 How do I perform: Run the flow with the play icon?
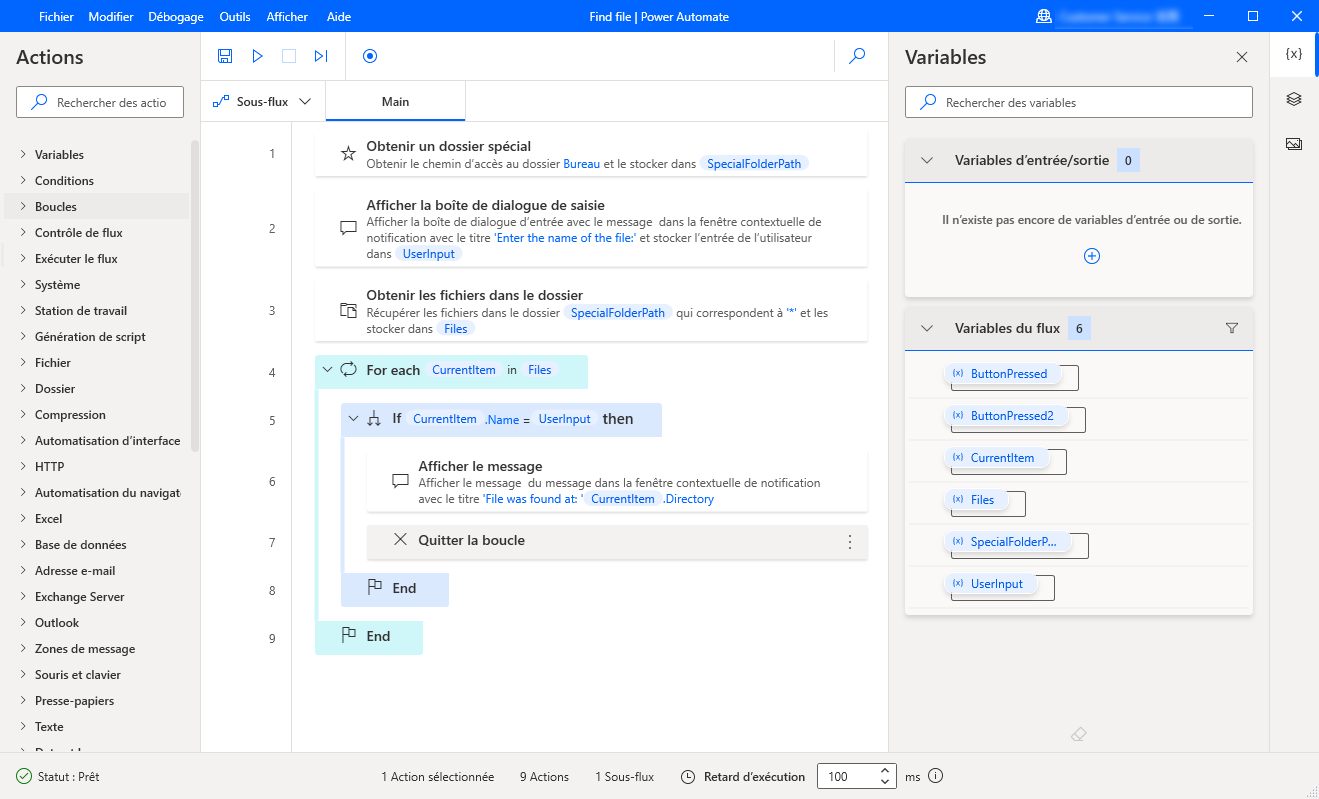[257, 56]
